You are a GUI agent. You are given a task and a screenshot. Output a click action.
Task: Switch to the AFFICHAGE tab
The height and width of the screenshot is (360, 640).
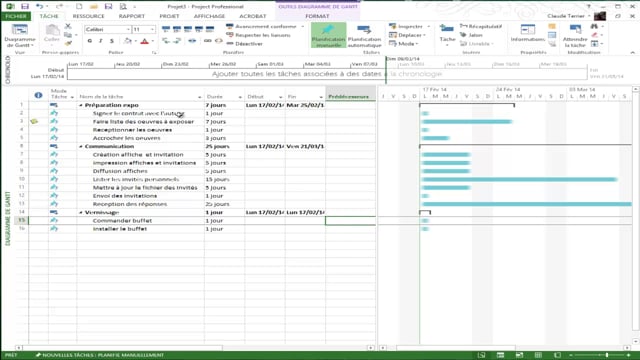click(x=209, y=16)
